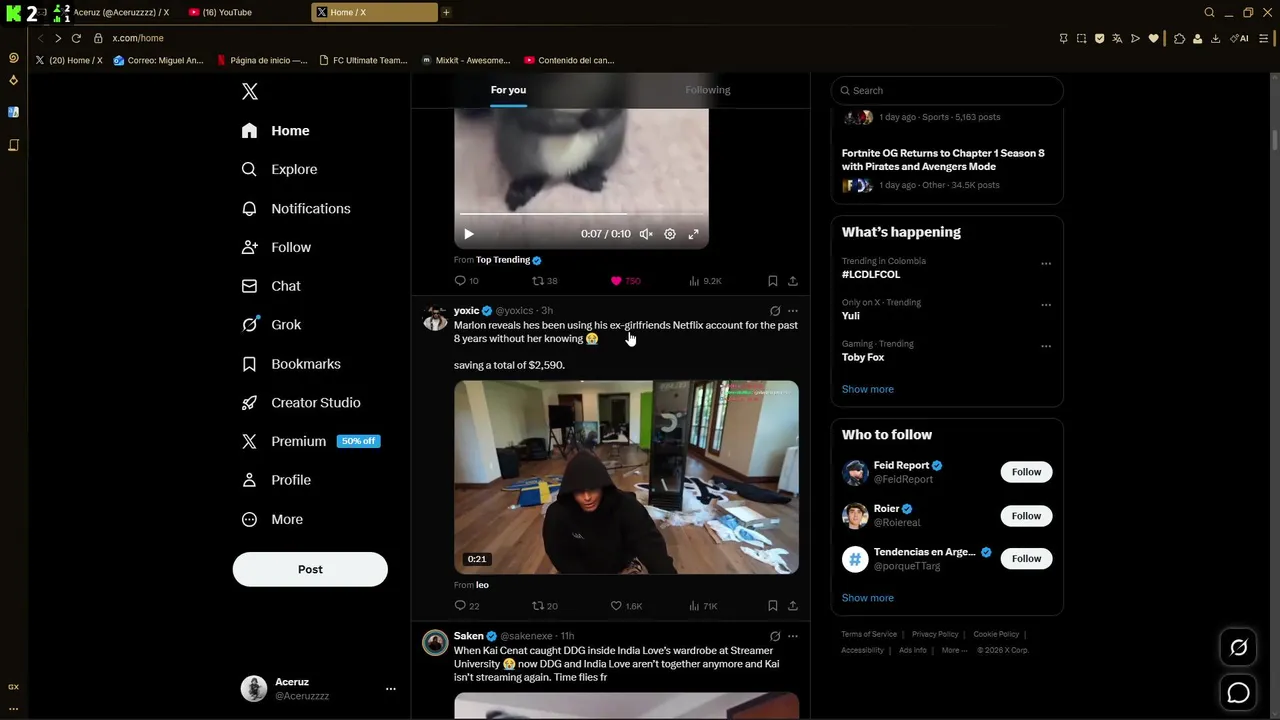Open a new browser tab

click(446, 12)
